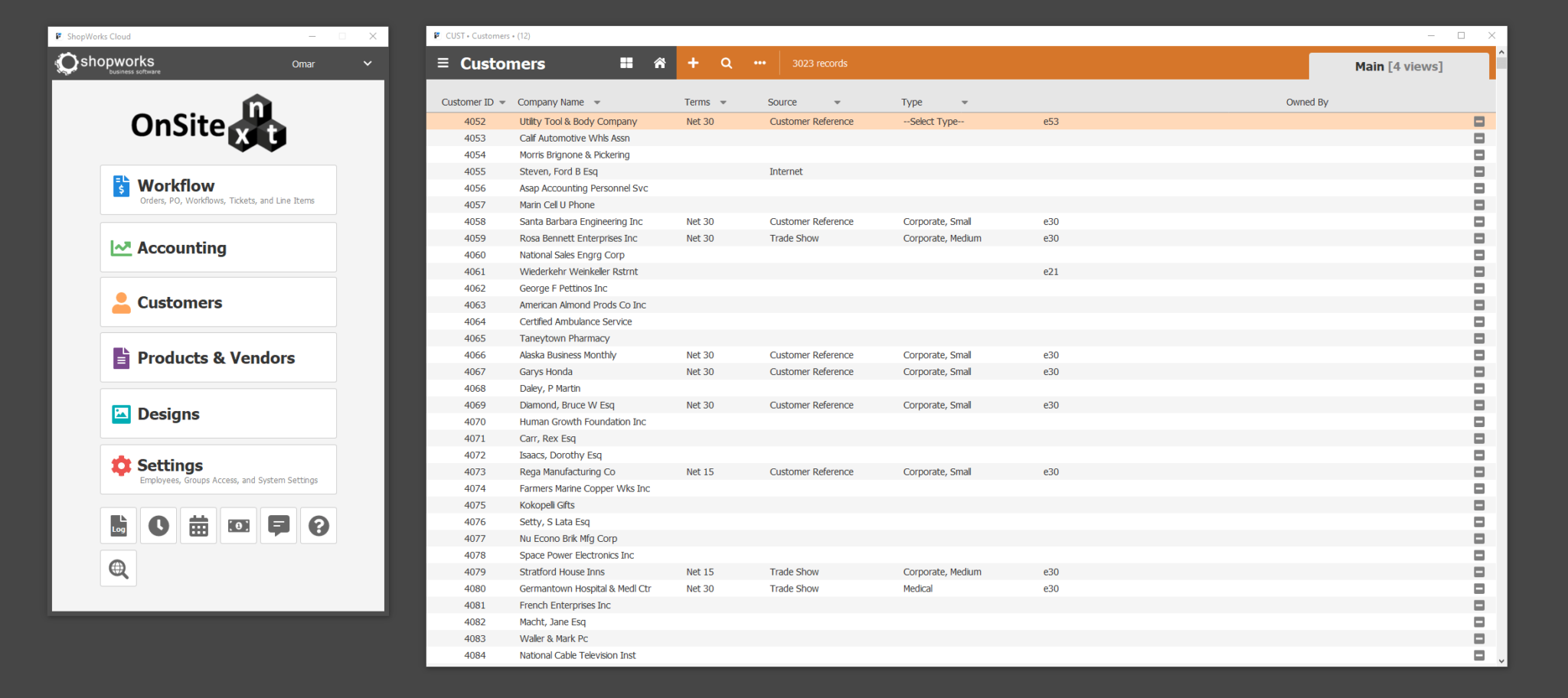The width and height of the screenshot is (1568, 698).
Task: Open the hamburger navigation menu
Action: click(443, 64)
